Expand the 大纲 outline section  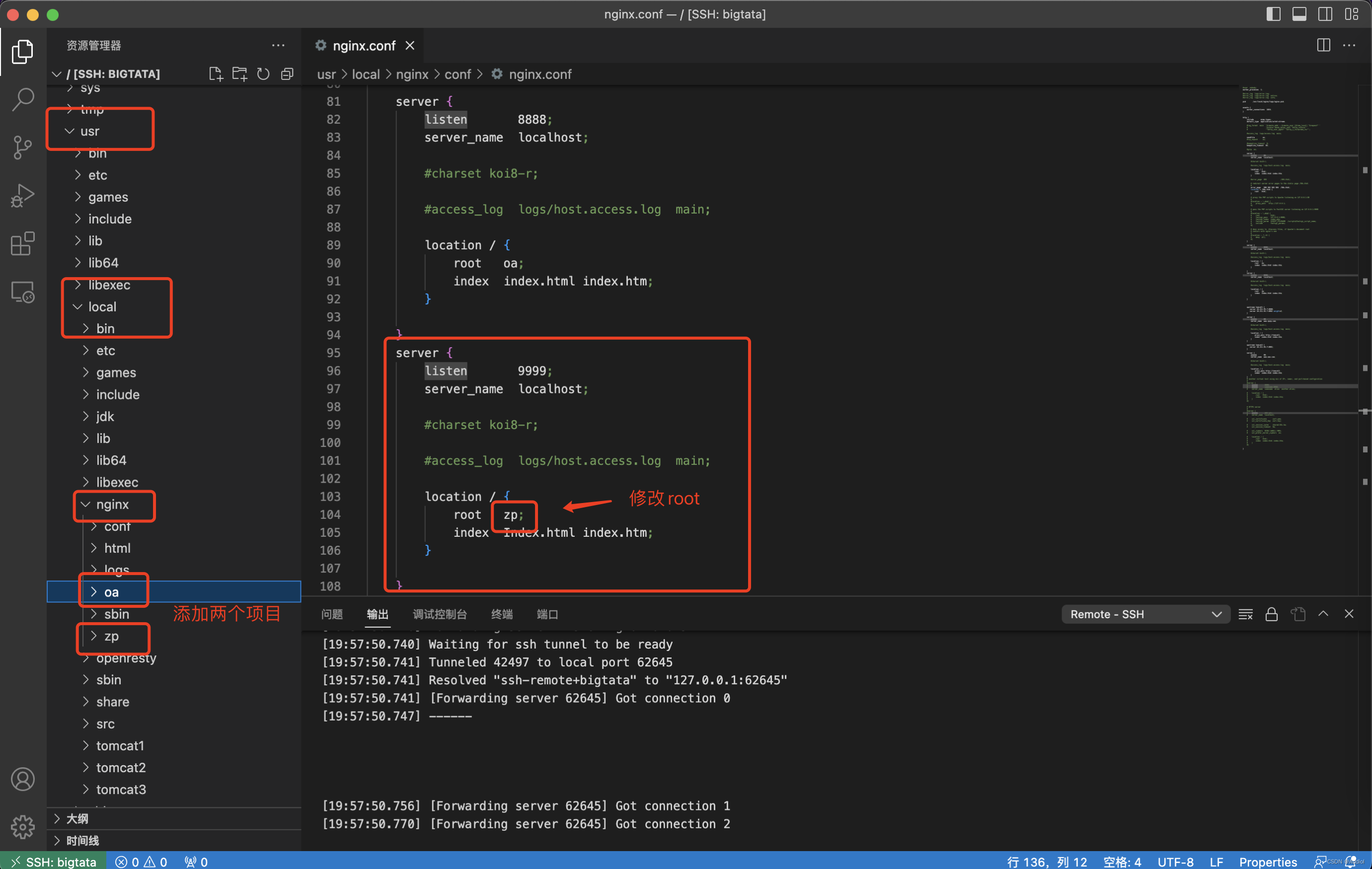click(x=77, y=818)
